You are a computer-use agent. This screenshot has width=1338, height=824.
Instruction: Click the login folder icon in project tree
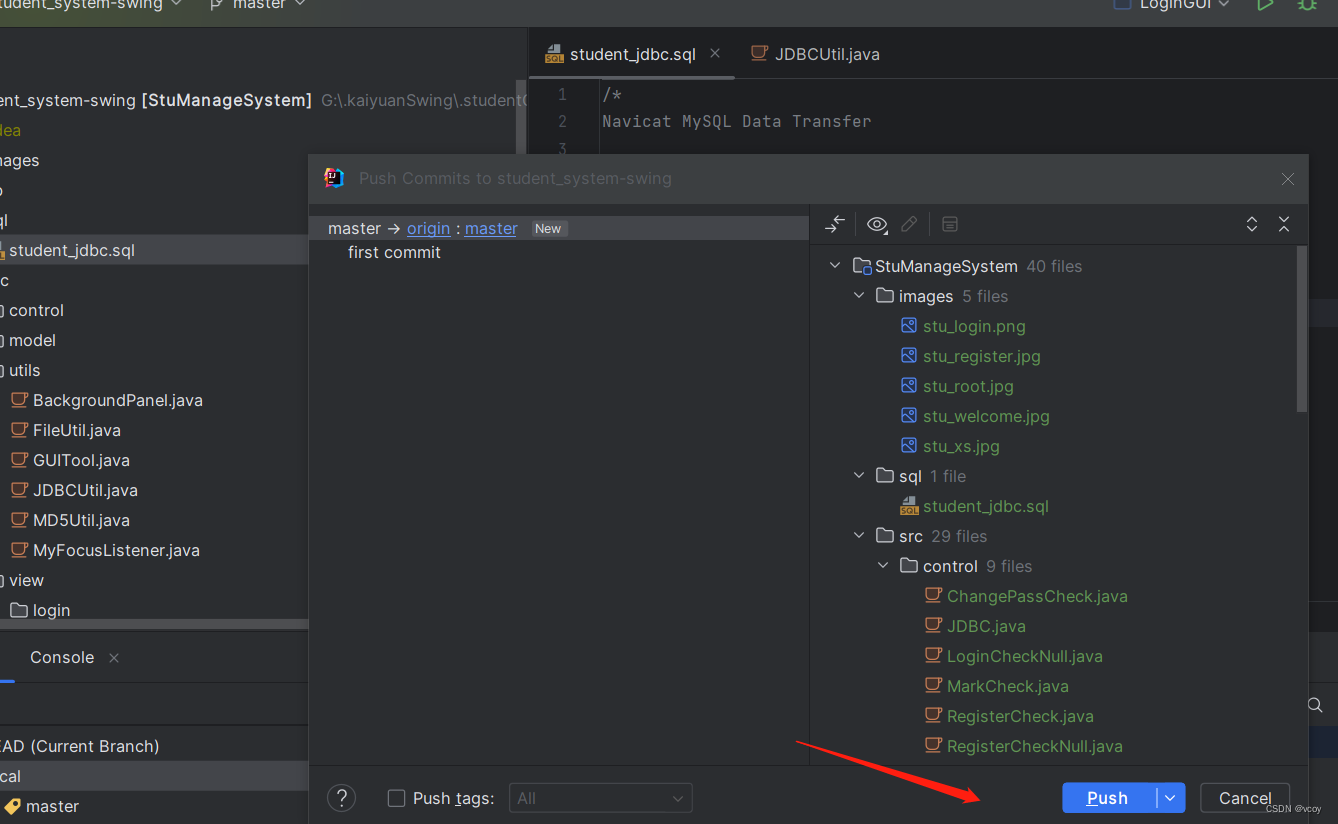pos(19,610)
